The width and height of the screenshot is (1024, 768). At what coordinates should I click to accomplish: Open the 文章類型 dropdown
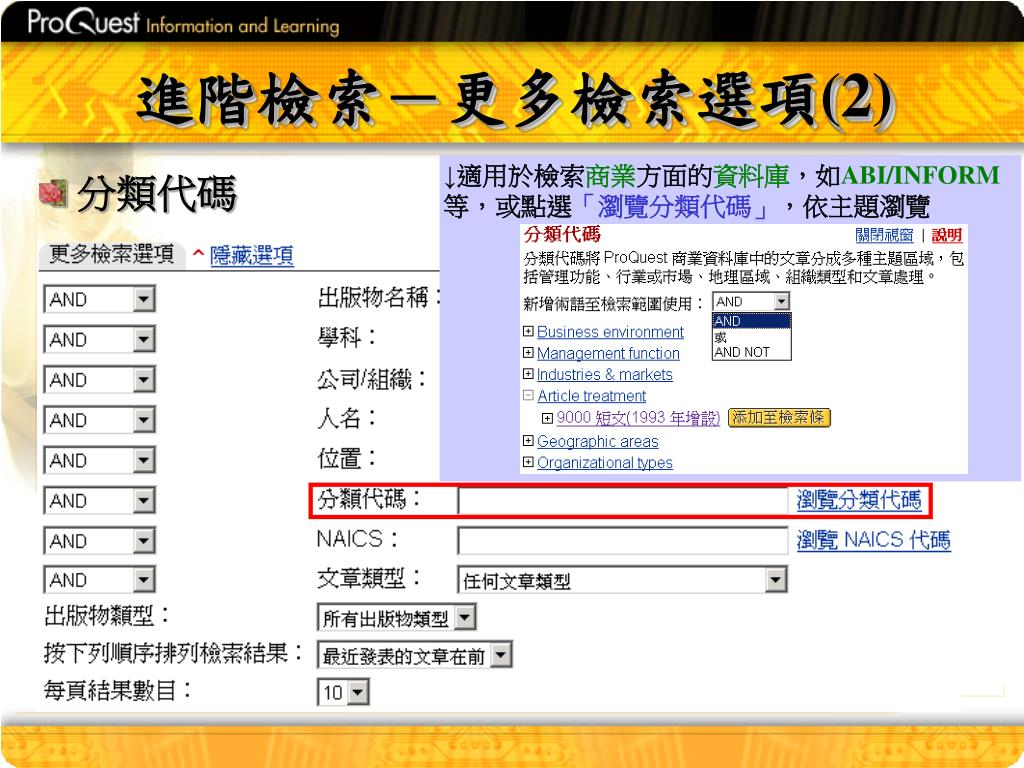point(622,580)
